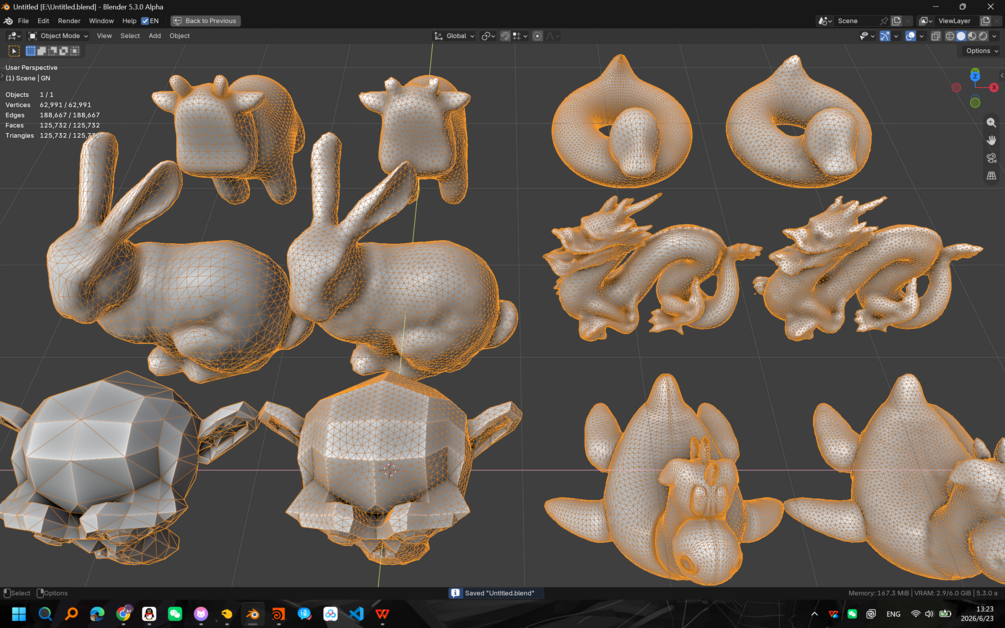Choose the Subtract selection mode icon
Screen dimensions: 1005x628
[53, 51]
